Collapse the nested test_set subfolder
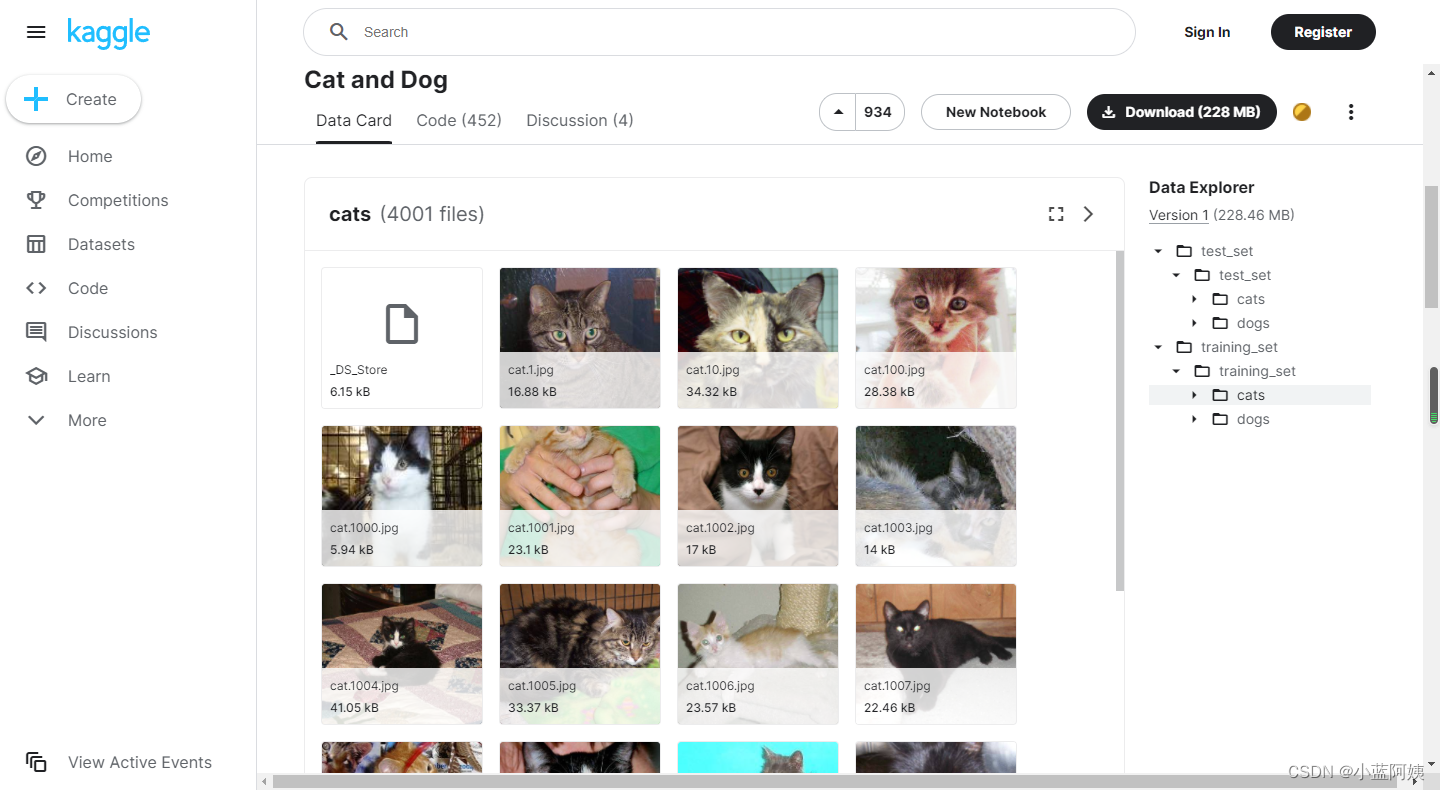Viewport: 1440px width, 790px height. [1176, 275]
